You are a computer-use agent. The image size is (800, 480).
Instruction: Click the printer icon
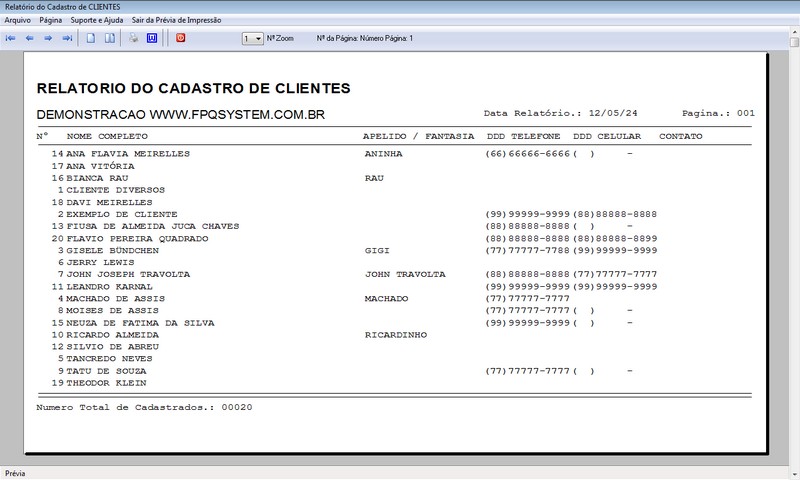tap(133, 38)
